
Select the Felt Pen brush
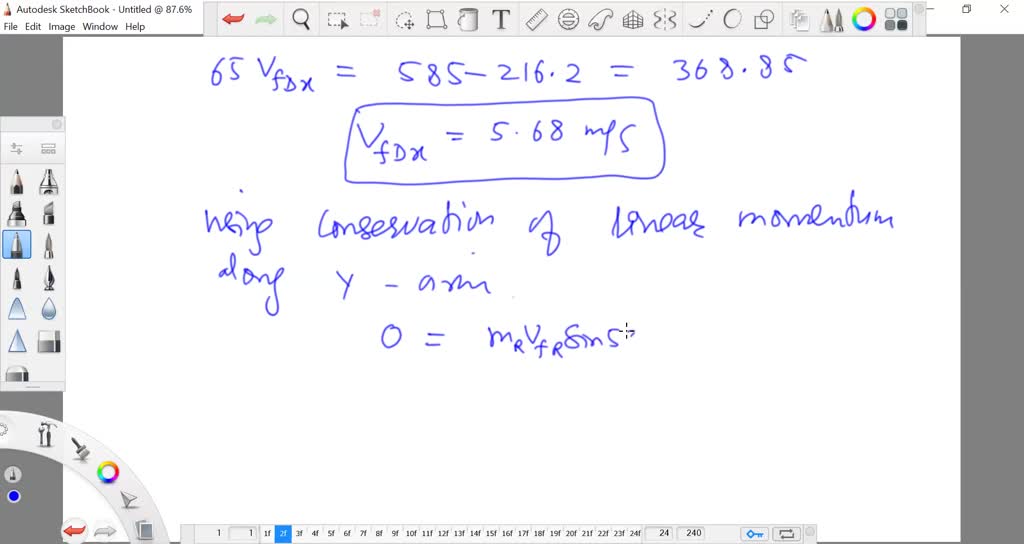(x=17, y=278)
